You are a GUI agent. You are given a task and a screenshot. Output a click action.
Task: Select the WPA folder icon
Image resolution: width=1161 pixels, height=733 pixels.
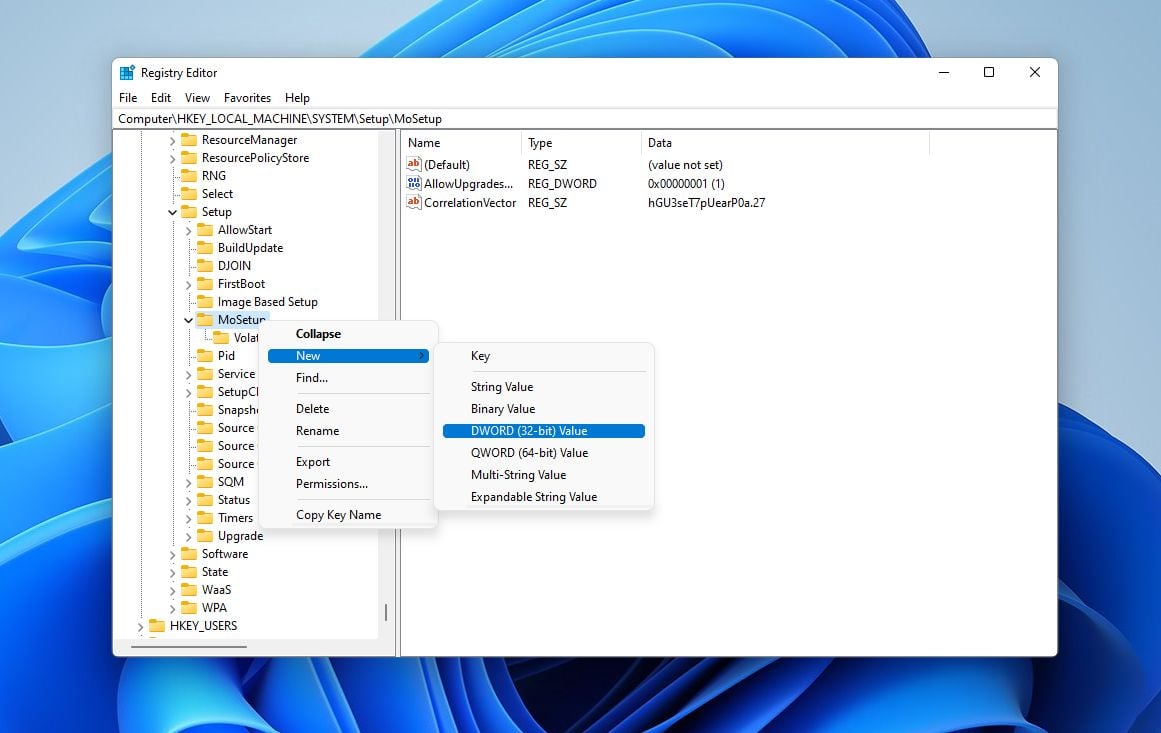(x=188, y=608)
